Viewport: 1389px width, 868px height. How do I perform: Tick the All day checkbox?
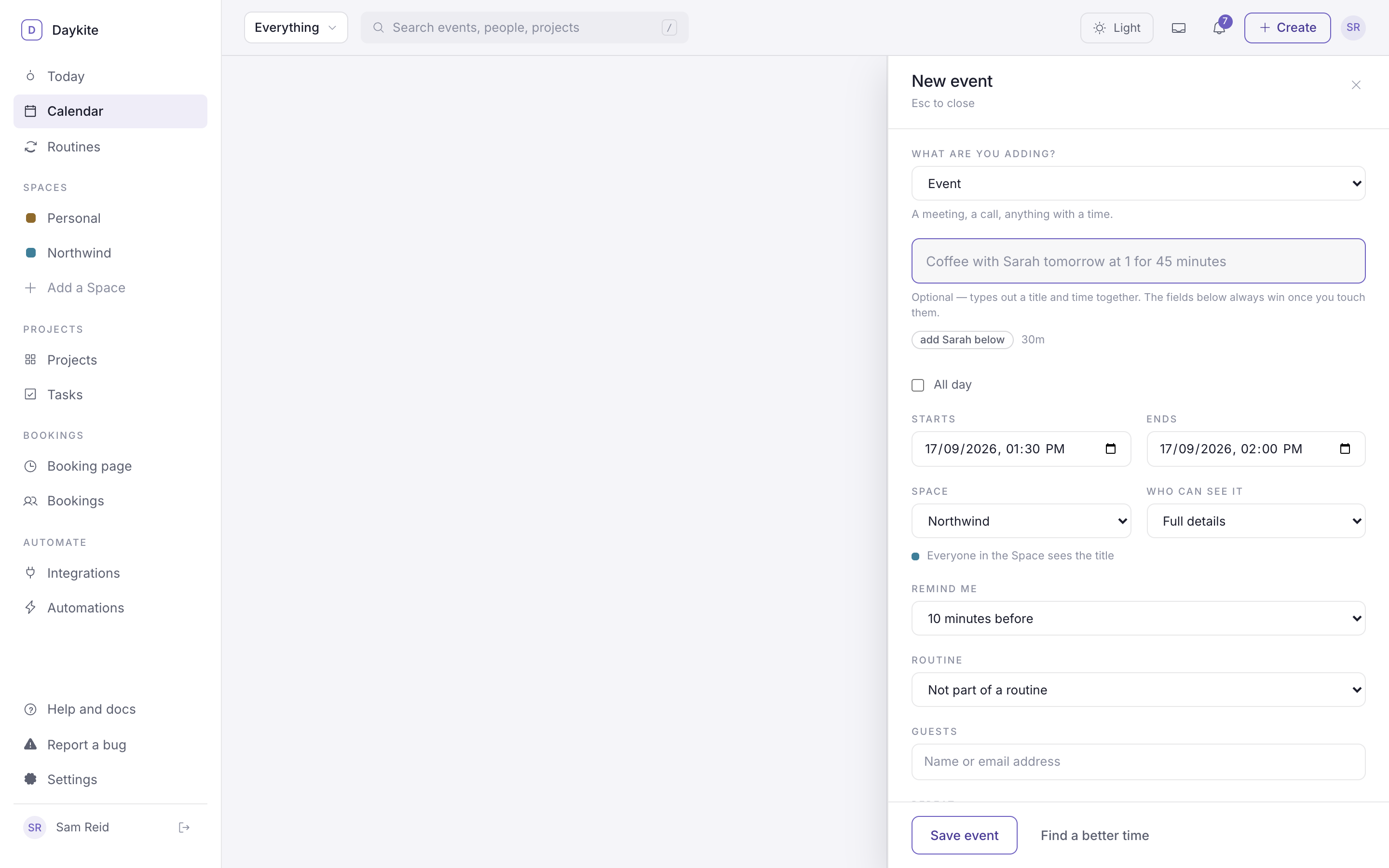pyautogui.click(x=918, y=385)
